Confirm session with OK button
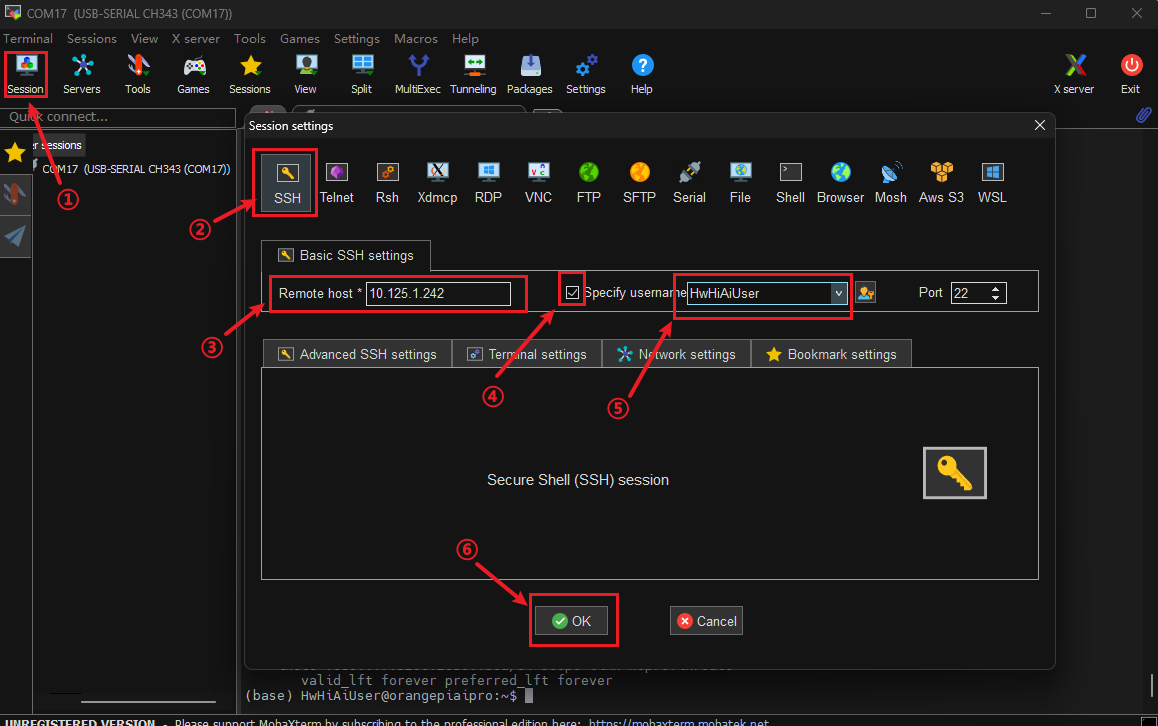Screen dimensions: 1158x726 pos(572,621)
